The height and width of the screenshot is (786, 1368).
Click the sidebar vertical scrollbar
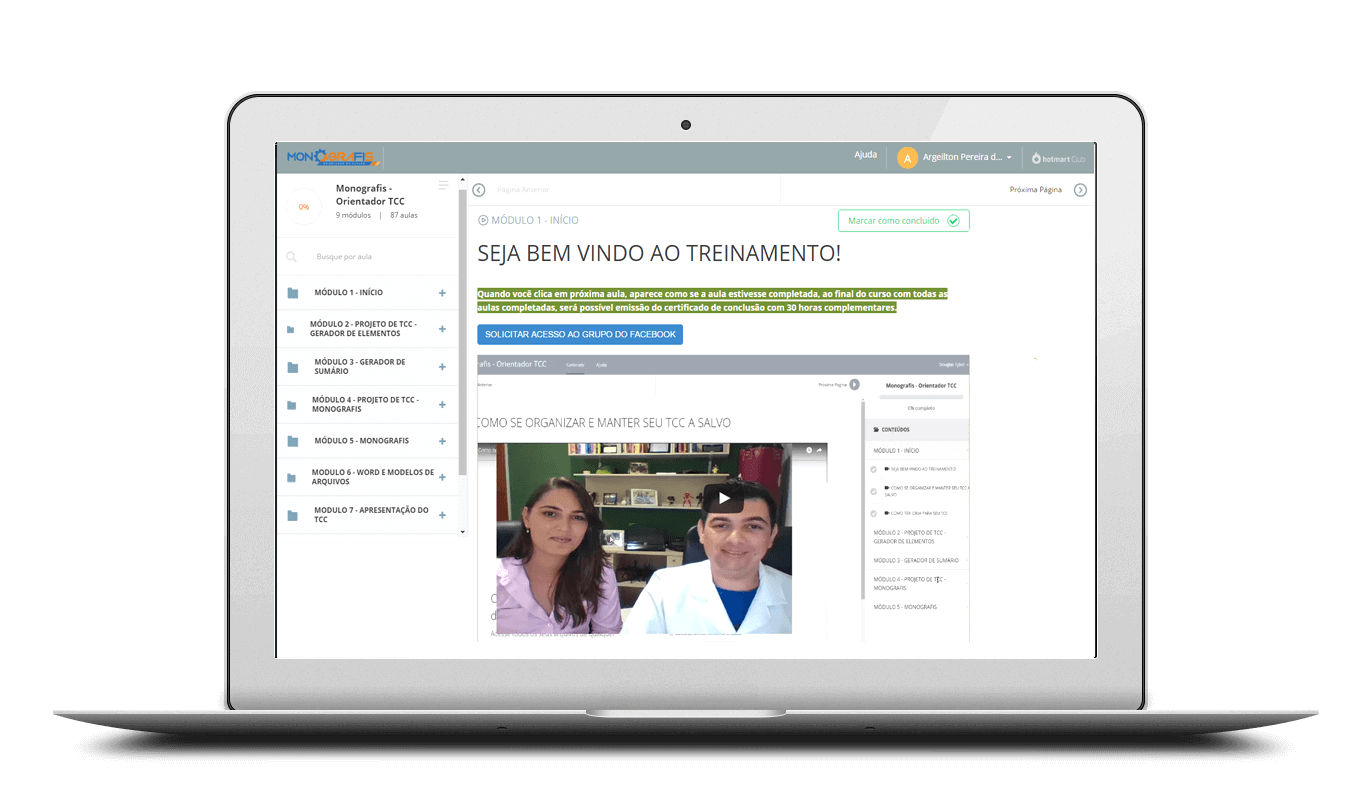coord(462,330)
